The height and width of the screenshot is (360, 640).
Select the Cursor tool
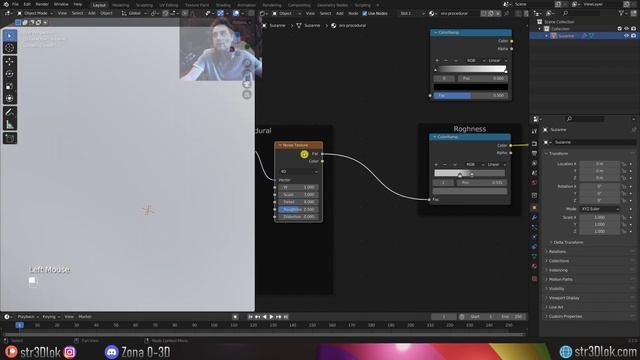point(10,48)
